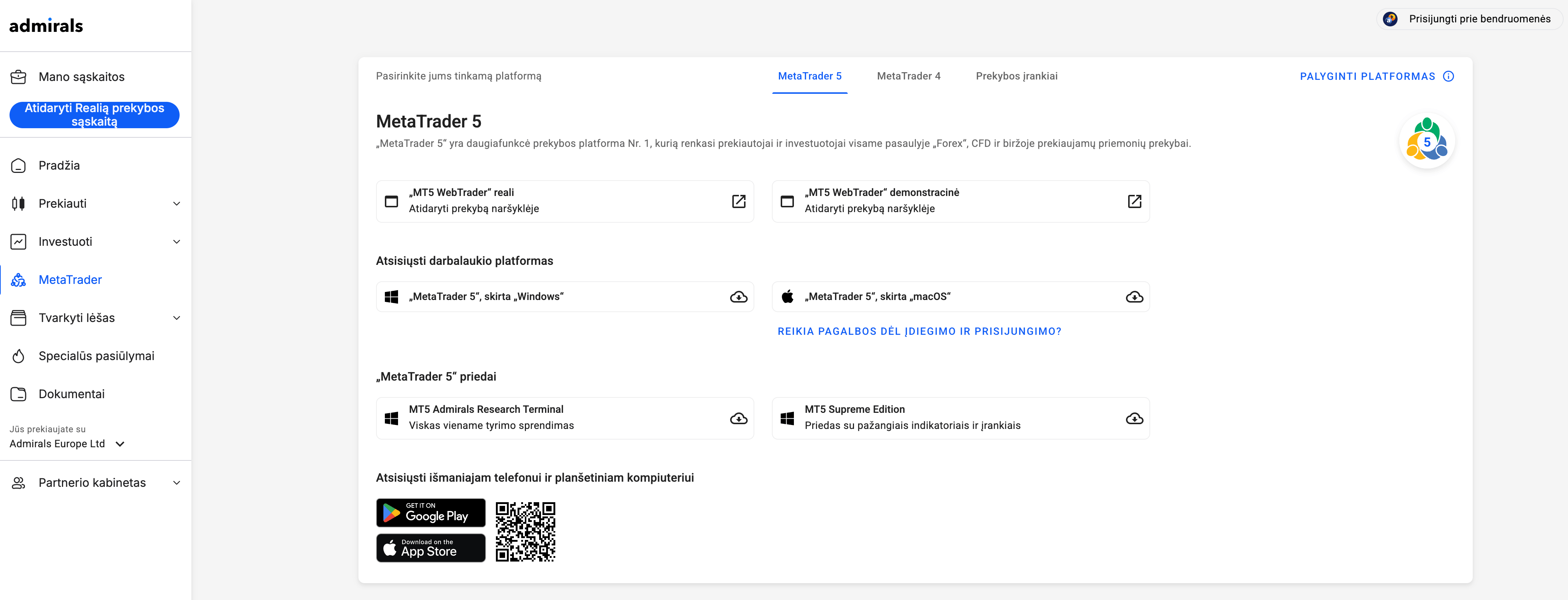Click cloud download icon for MetaTrader 5 macOS
This screenshot has width=1568, height=600.
point(1134,297)
